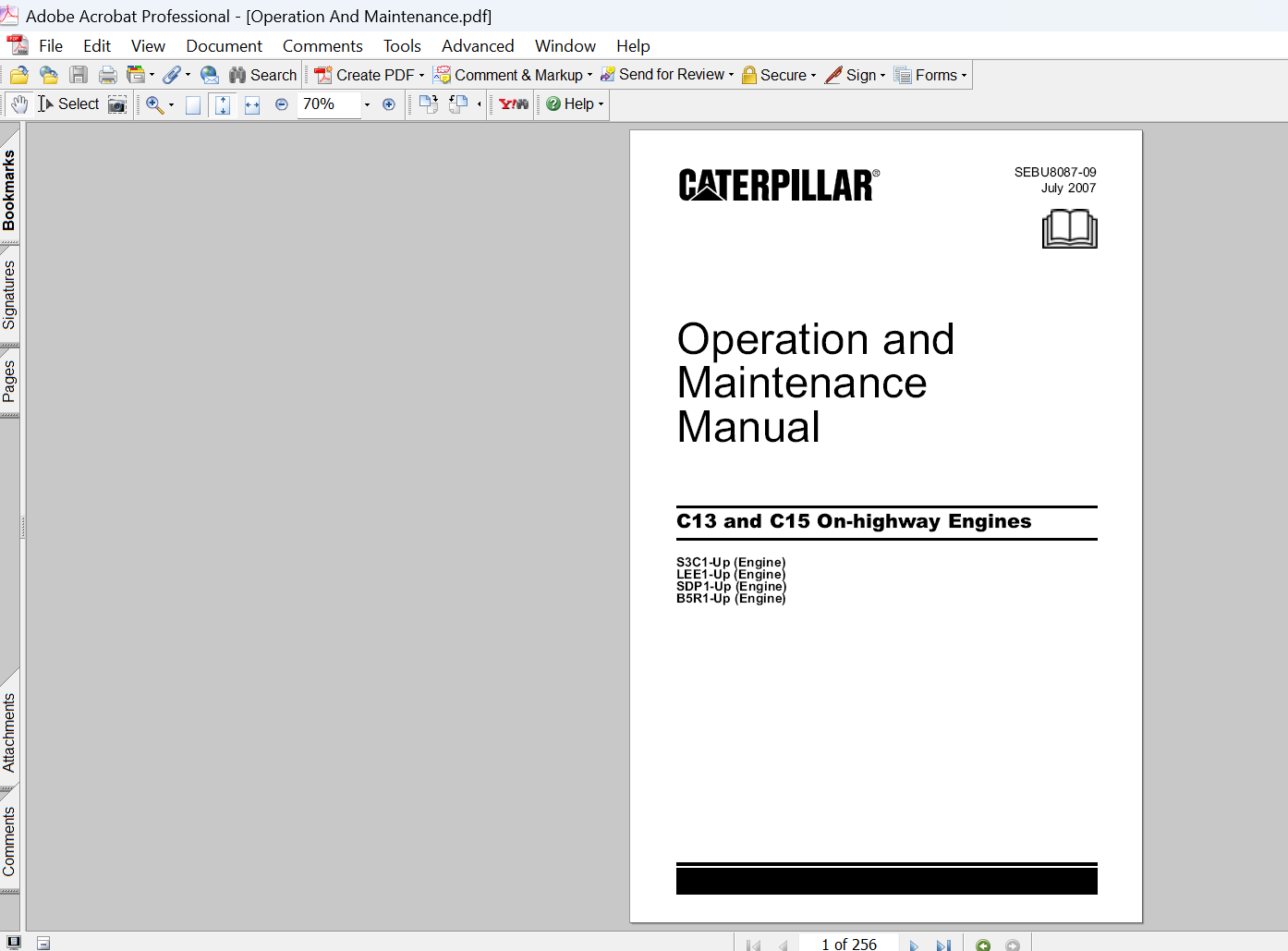Screen dimensions: 1288x951
Task: Click the 70% zoom level field
Action: click(x=329, y=104)
